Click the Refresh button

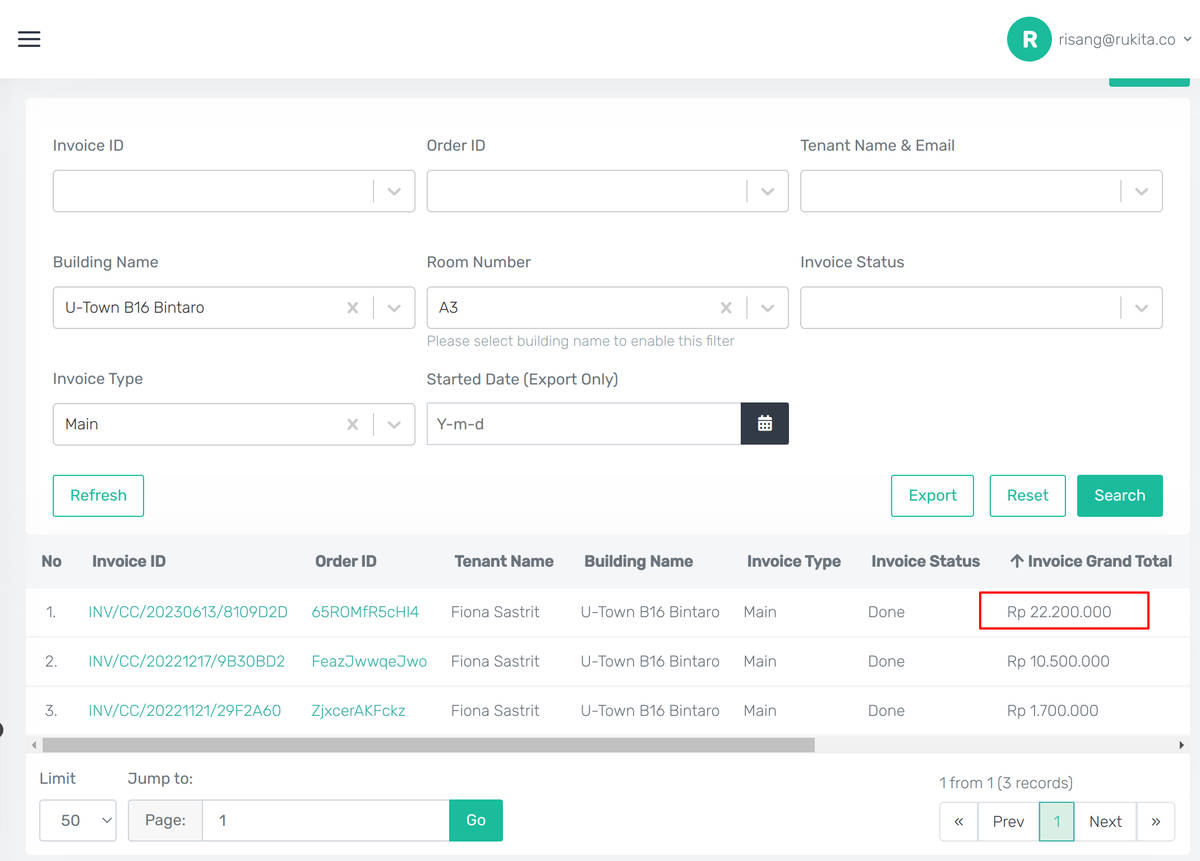pos(98,495)
